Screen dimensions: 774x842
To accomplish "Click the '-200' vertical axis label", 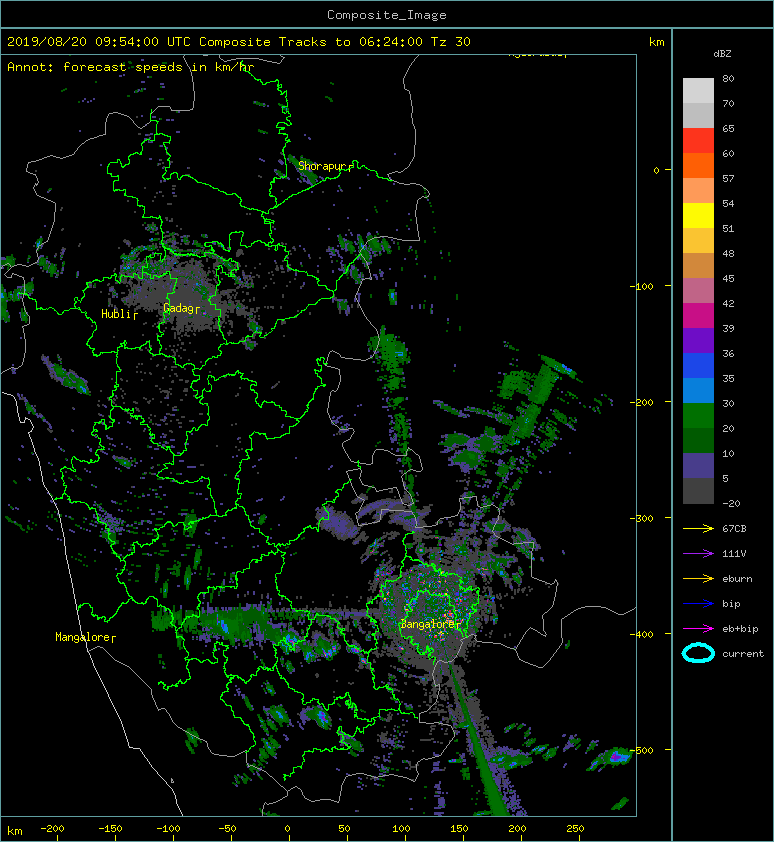I will click(x=641, y=402).
